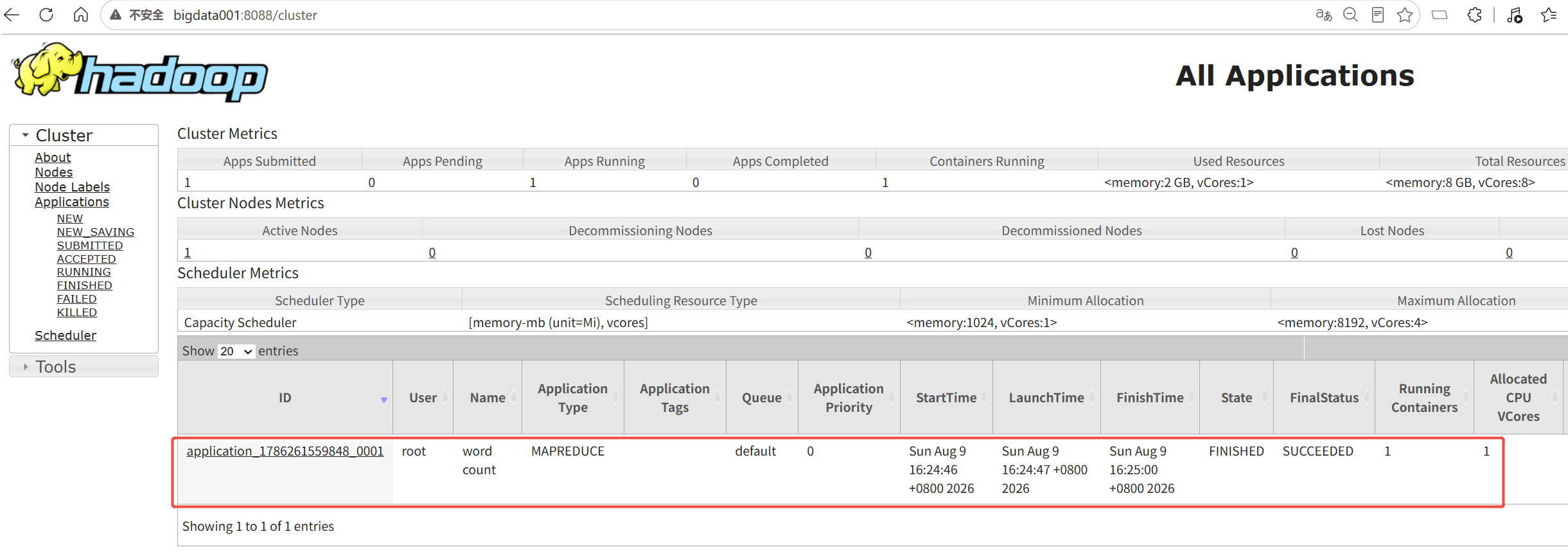1568x552 pixels.
Task: Open the Applications link in sidebar
Action: tap(72, 202)
